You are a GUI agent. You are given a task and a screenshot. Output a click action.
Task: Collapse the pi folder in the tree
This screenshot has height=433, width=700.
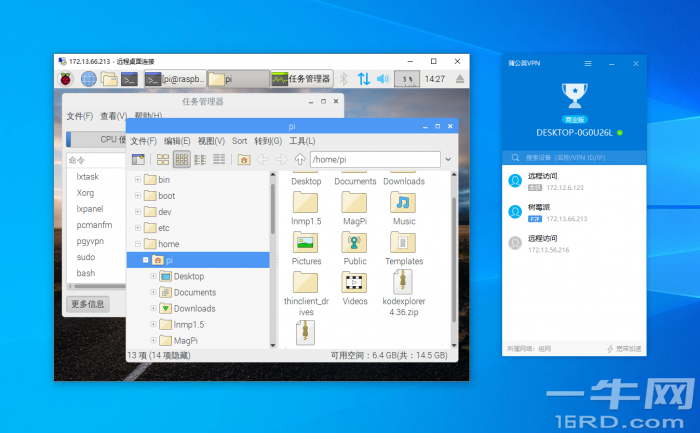click(x=146, y=260)
